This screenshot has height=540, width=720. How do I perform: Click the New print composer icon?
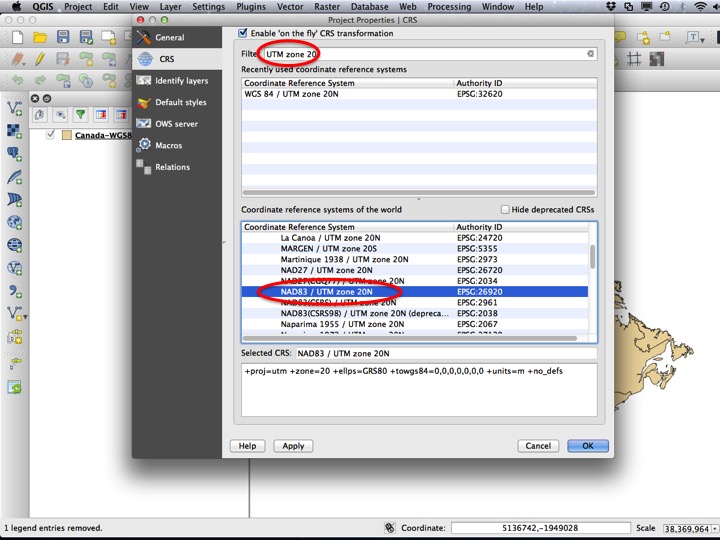(109, 37)
